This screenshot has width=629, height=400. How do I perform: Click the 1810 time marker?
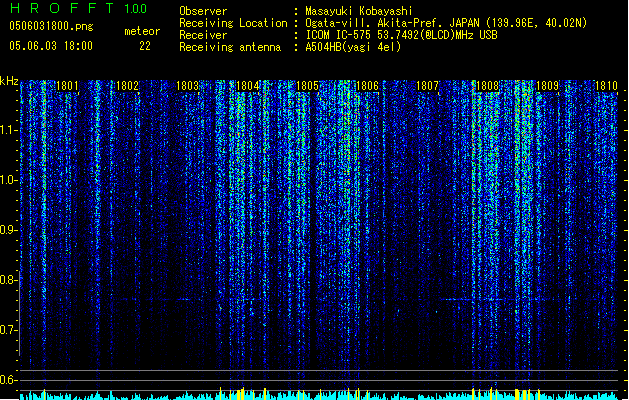click(x=606, y=86)
